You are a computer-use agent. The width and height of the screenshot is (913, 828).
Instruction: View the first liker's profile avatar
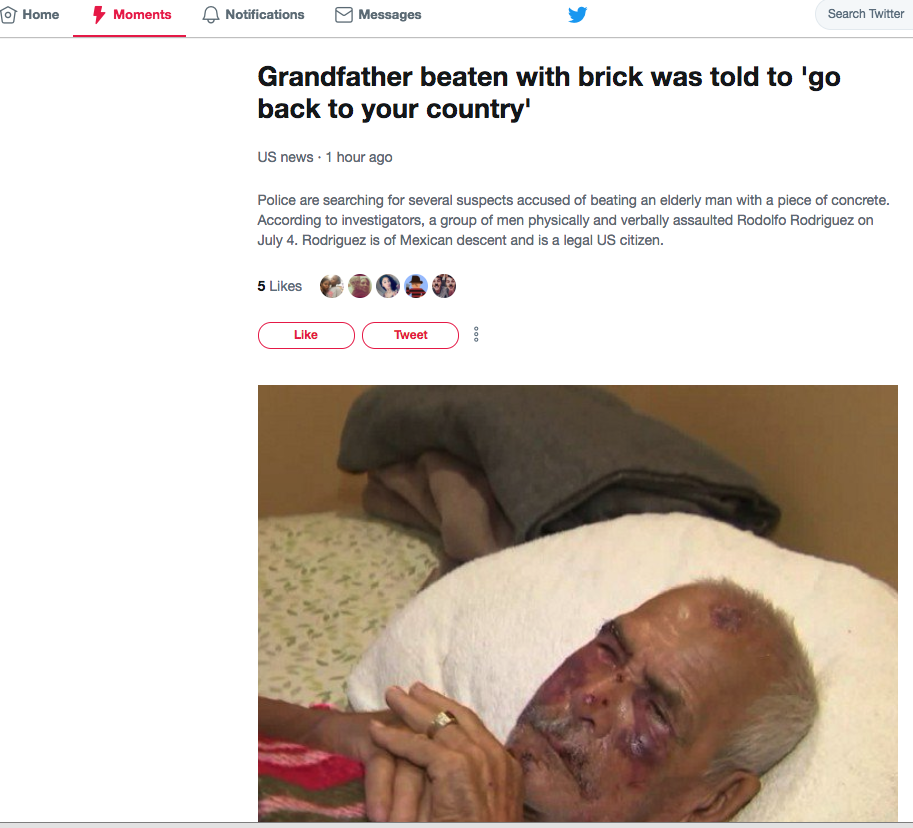(331, 286)
